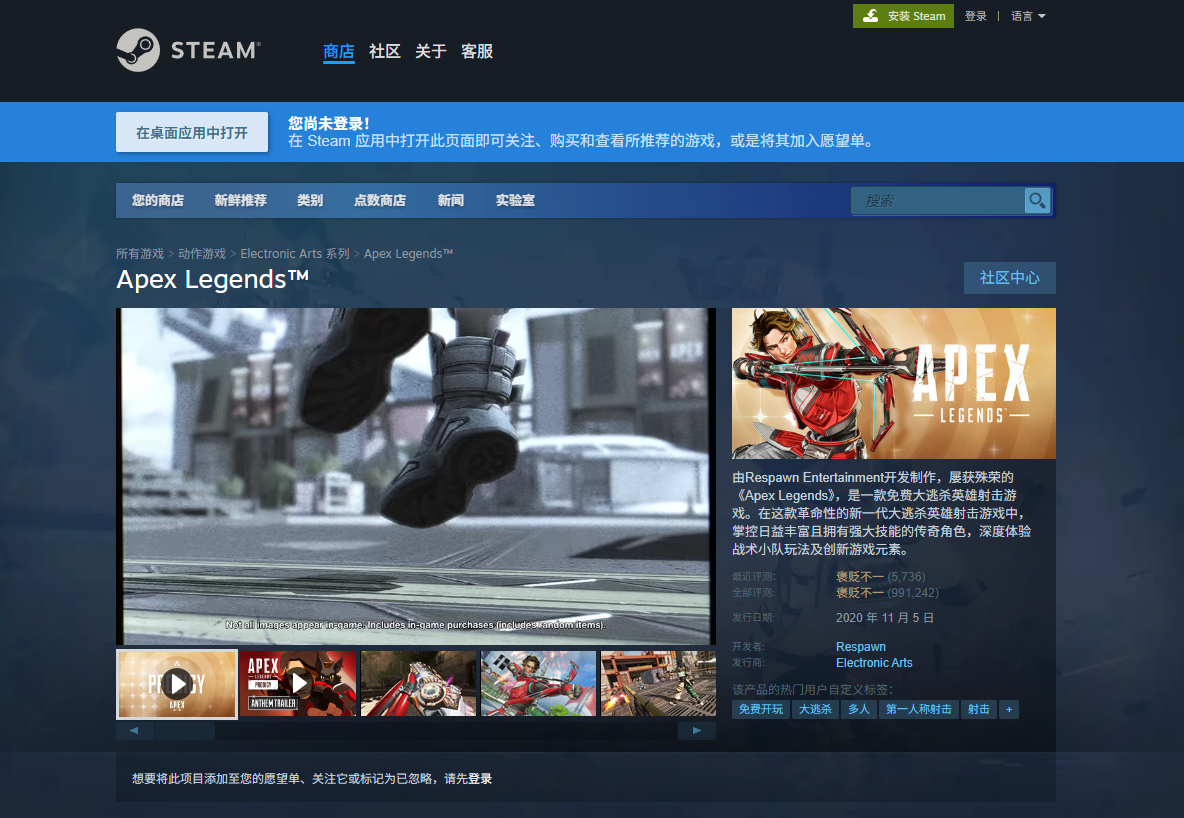
Task: Click the 大逃杀 tag
Action: coord(815,709)
